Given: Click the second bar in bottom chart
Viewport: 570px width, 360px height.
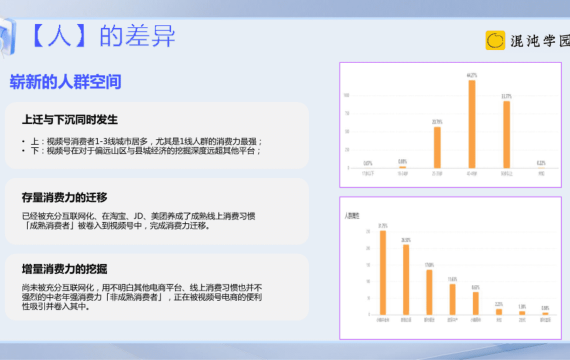Looking at the screenshot, I should [x=406, y=280].
